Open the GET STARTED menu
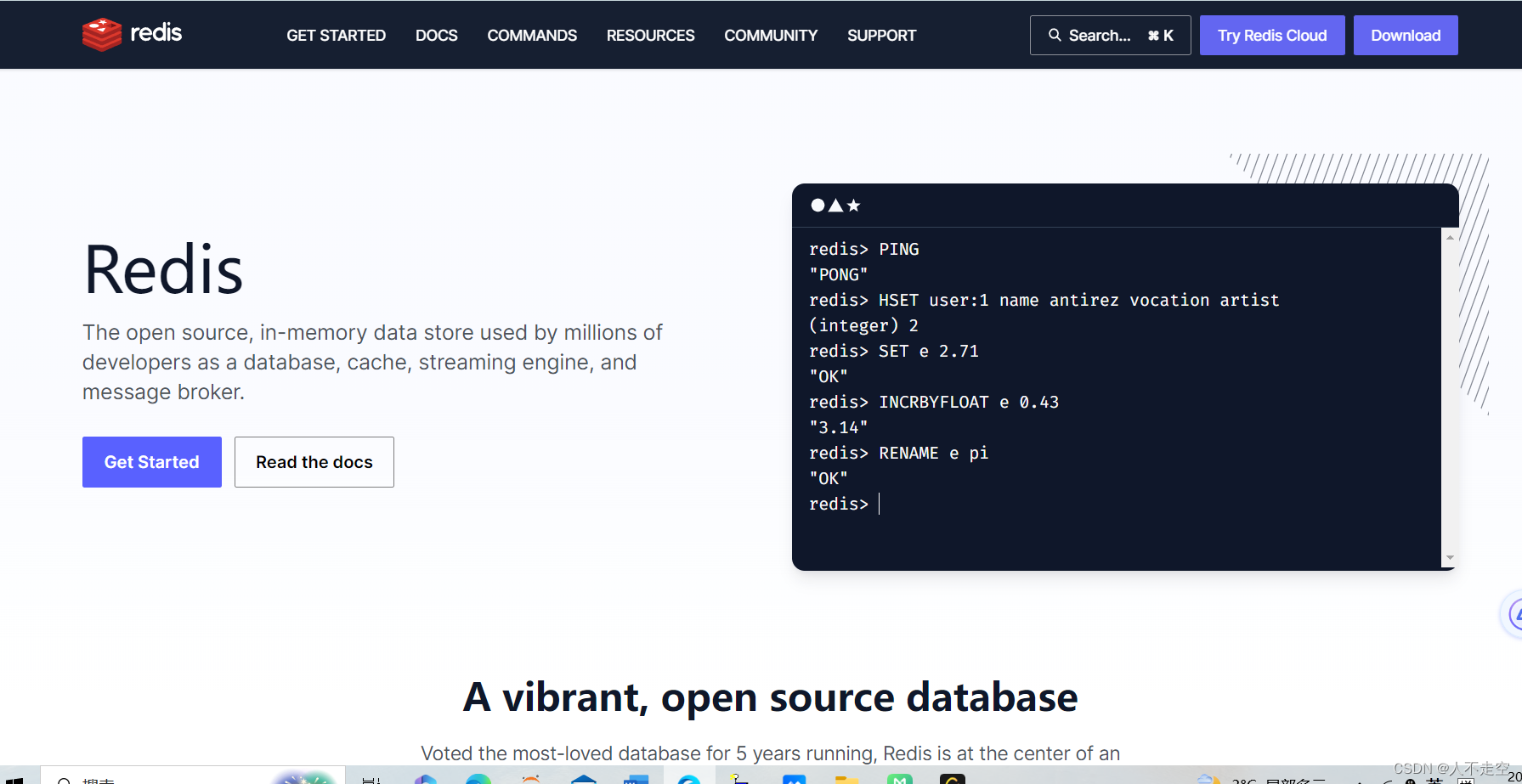Image resolution: width=1522 pixels, height=784 pixels. point(336,36)
